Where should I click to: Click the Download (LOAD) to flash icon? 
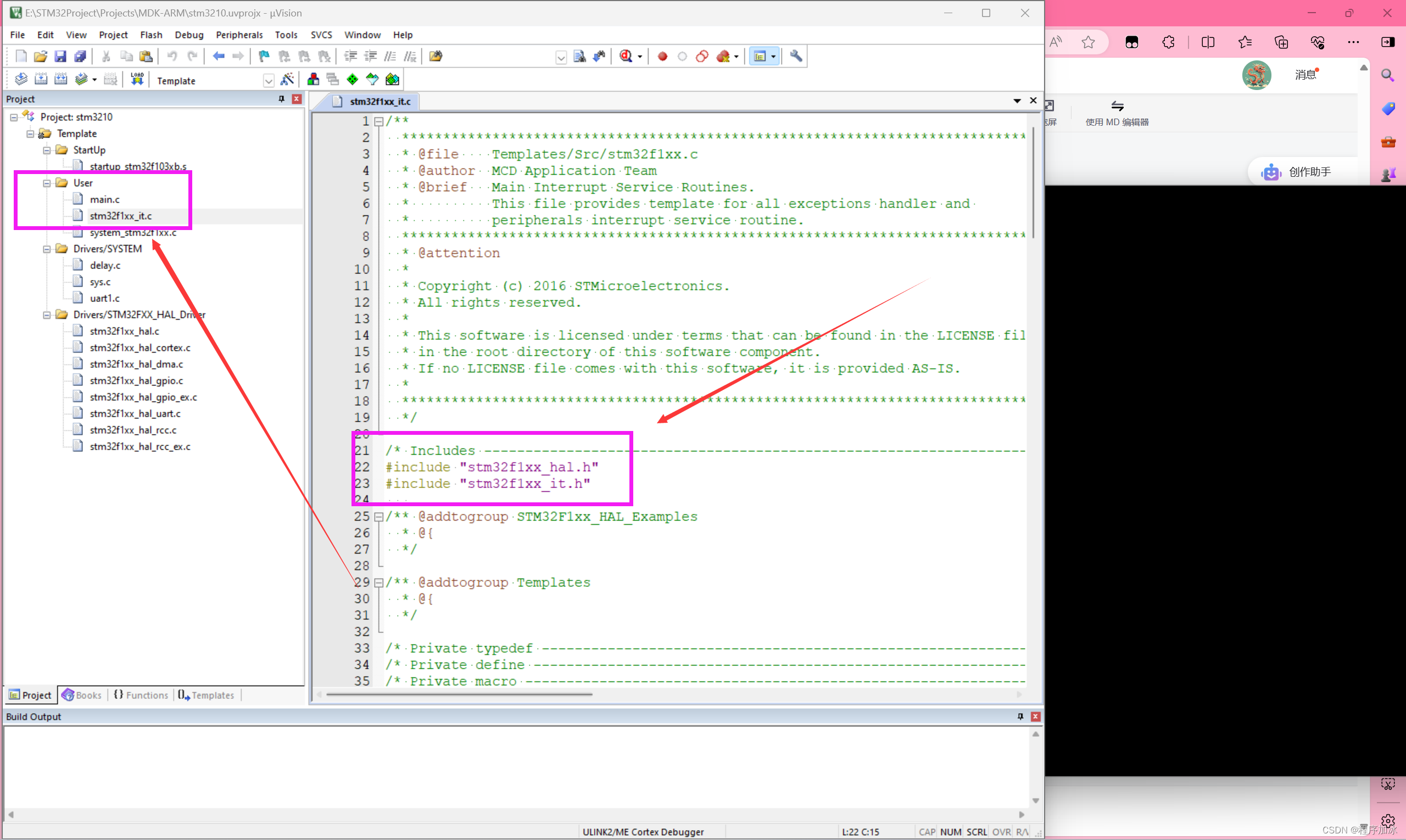coord(137,80)
